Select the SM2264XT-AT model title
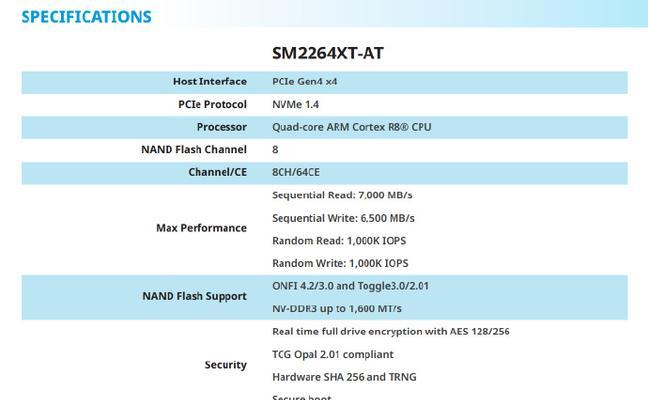Viewport: 648px width, 400px height. (x=328, y=53)
